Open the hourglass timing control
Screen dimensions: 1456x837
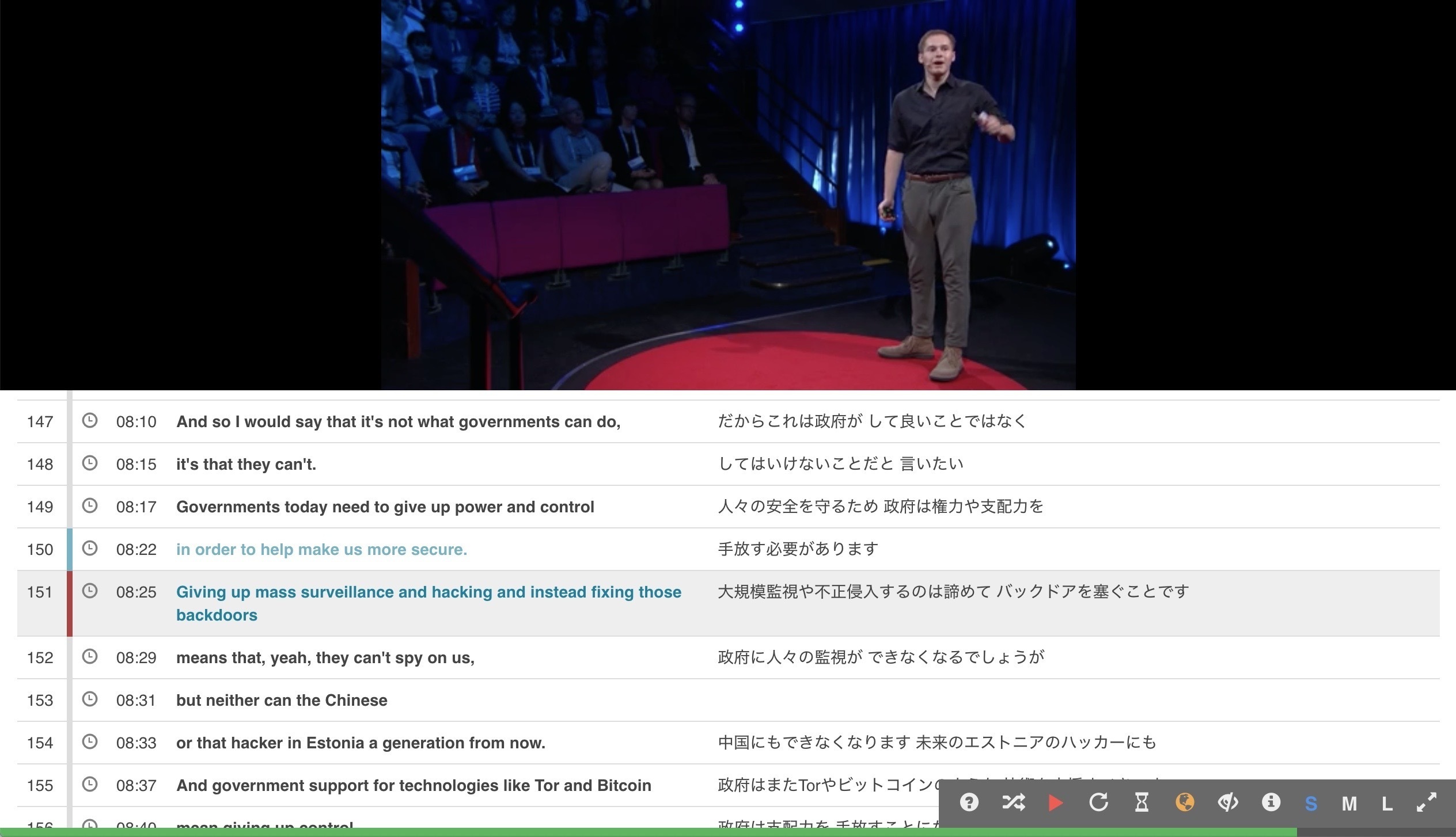point(1142,802)
